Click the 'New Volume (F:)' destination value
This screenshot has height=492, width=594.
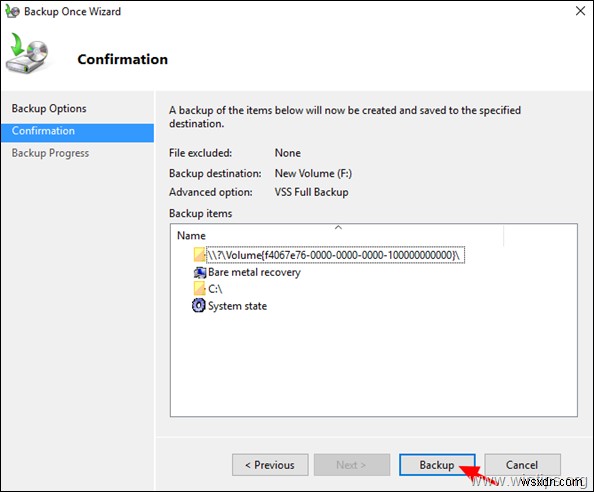tap(313, 173)
